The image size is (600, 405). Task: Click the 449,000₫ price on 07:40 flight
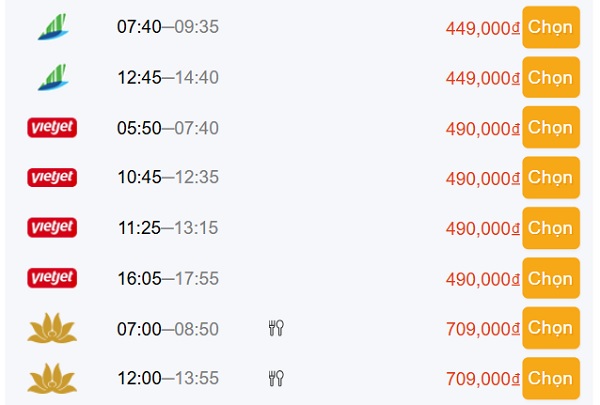[x=482, y=28]
